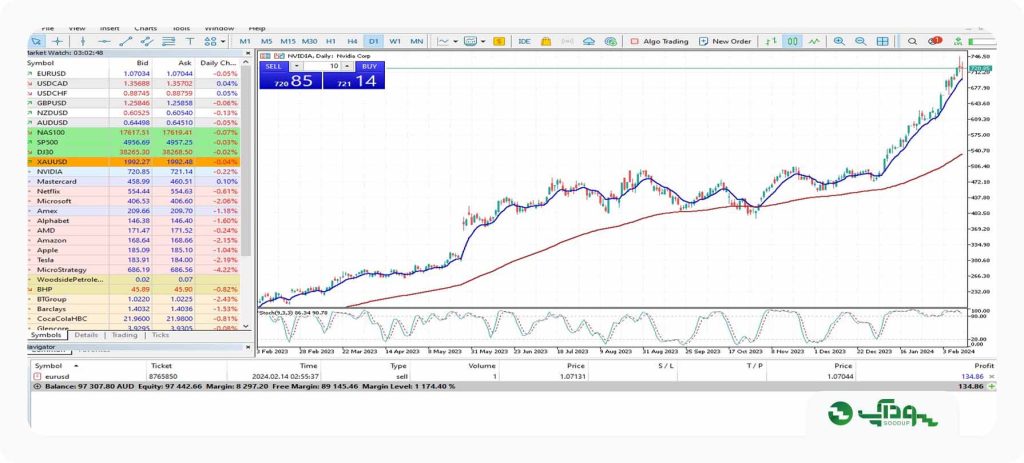Toggle Algo Trading
This screenshot has height=463, width=1024.
pos(659,41)
